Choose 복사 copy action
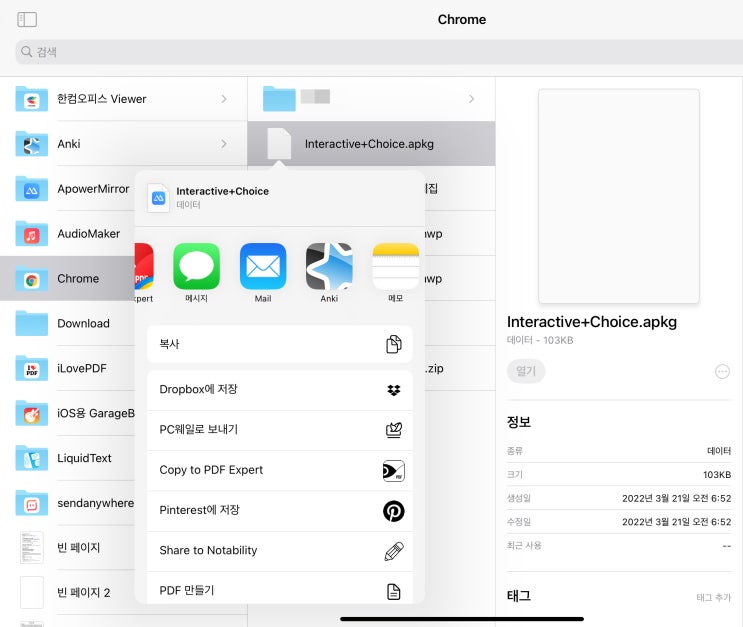Screen dimensions: 743x627 (x=280, y=344)
